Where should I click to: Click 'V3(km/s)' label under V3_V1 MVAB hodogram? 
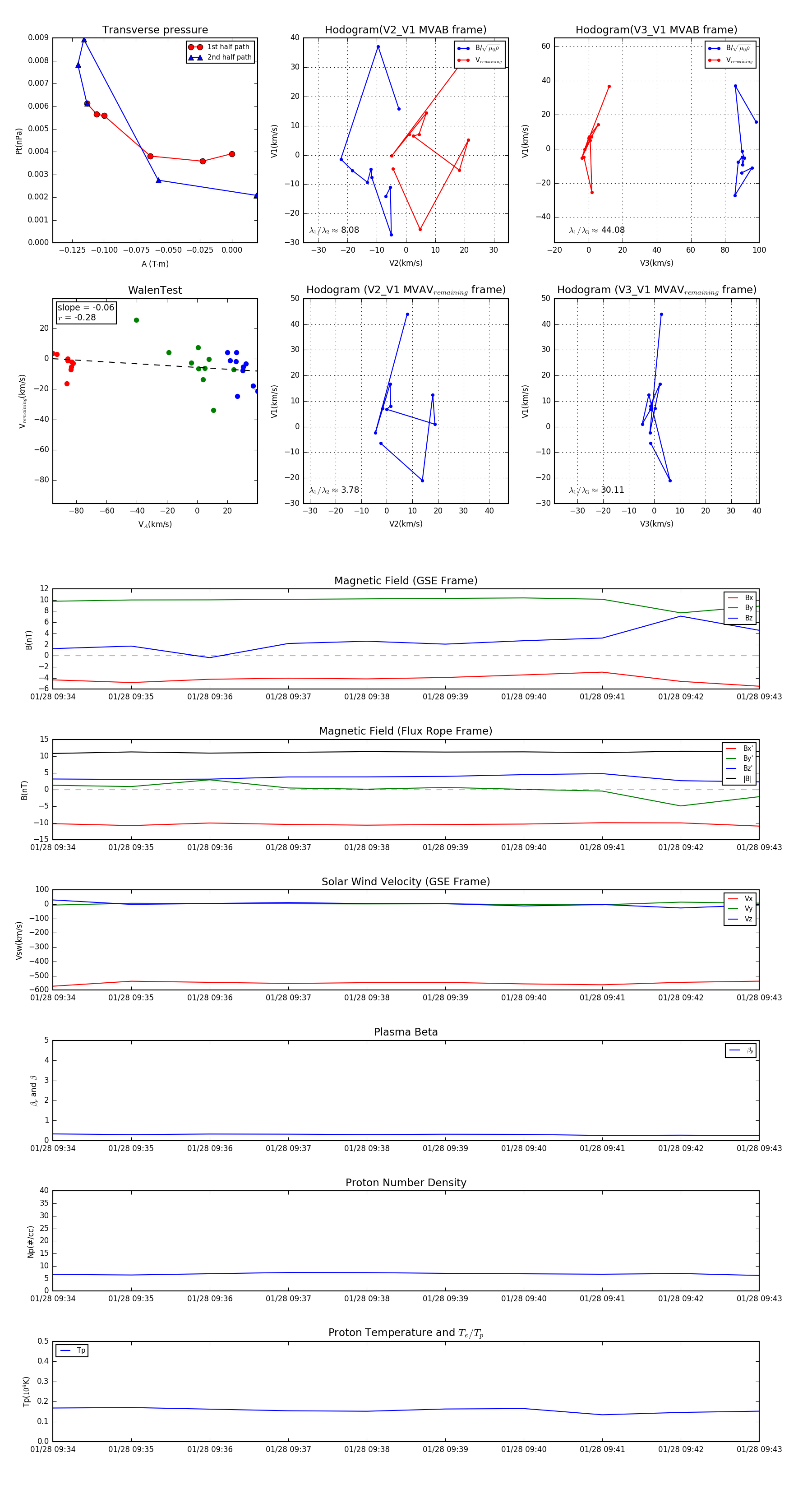click(656, 263)
